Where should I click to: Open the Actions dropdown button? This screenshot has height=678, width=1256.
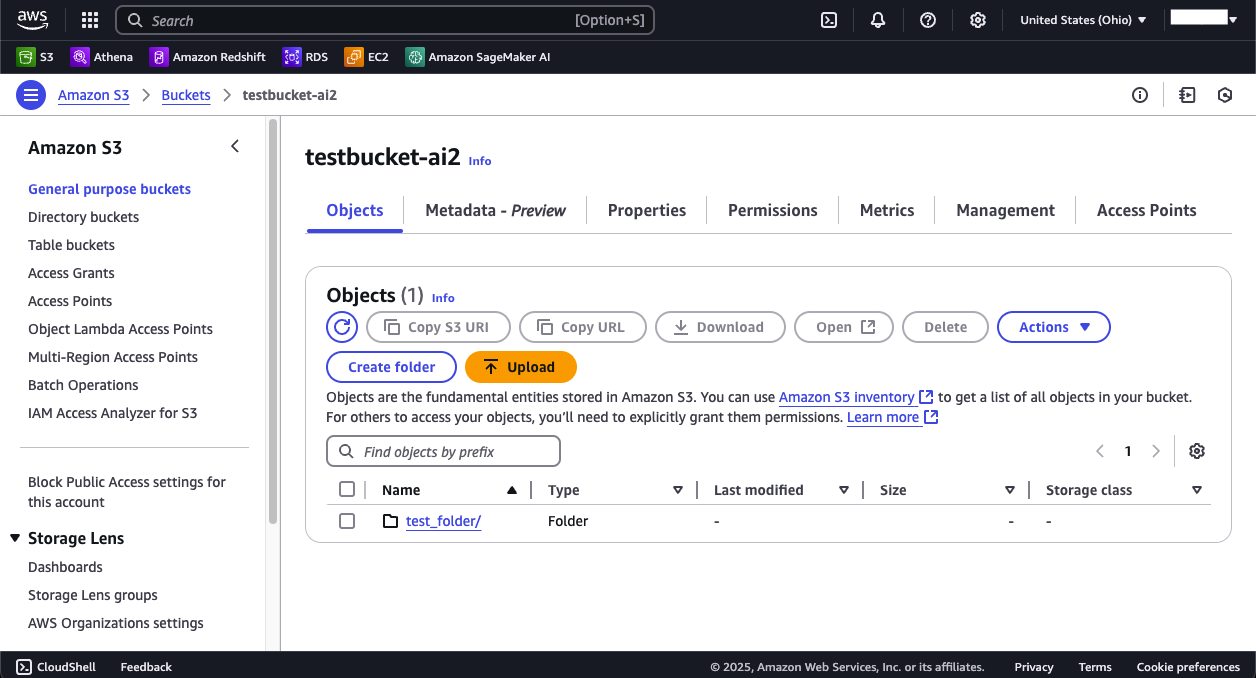tap(1054, 327)
